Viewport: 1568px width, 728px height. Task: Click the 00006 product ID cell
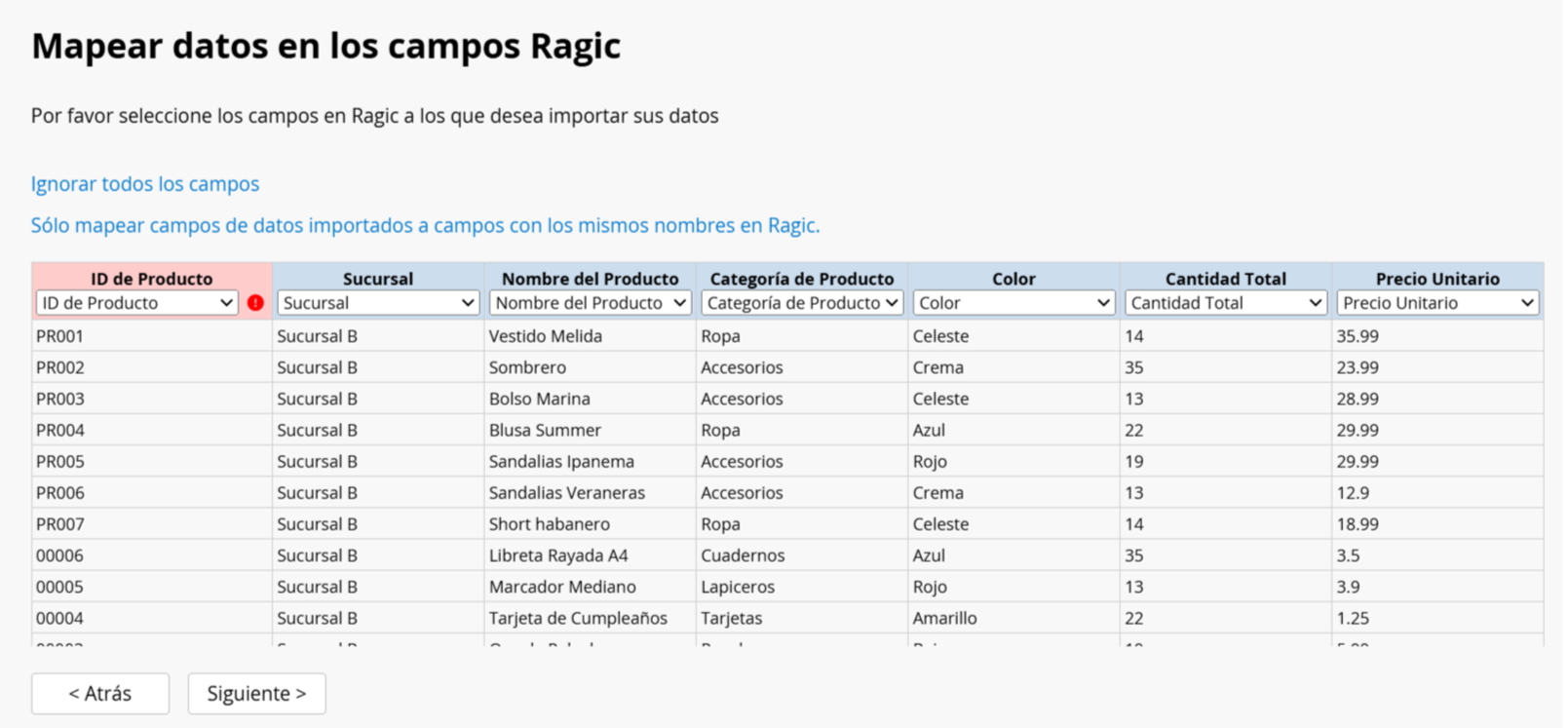(x=152, y=556)
